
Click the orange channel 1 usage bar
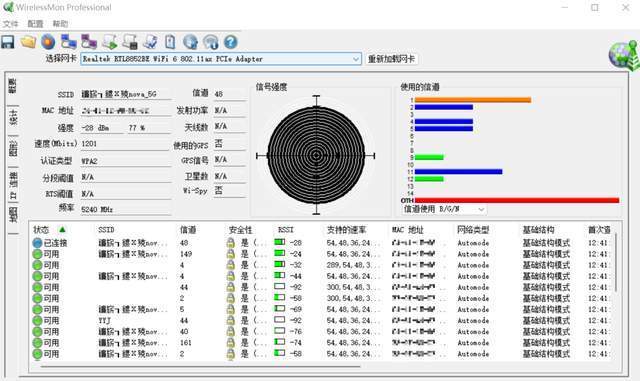tap(473, 100)
